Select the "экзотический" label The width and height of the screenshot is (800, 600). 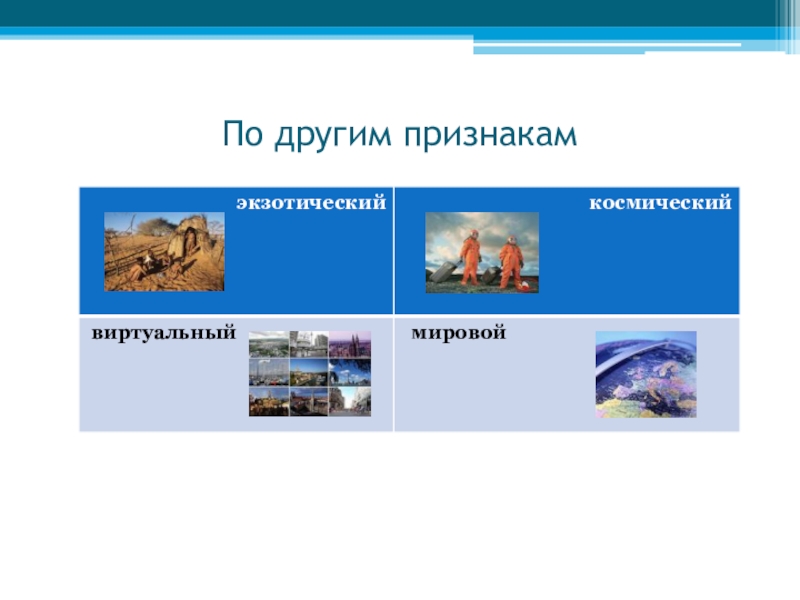pos(311,203)
